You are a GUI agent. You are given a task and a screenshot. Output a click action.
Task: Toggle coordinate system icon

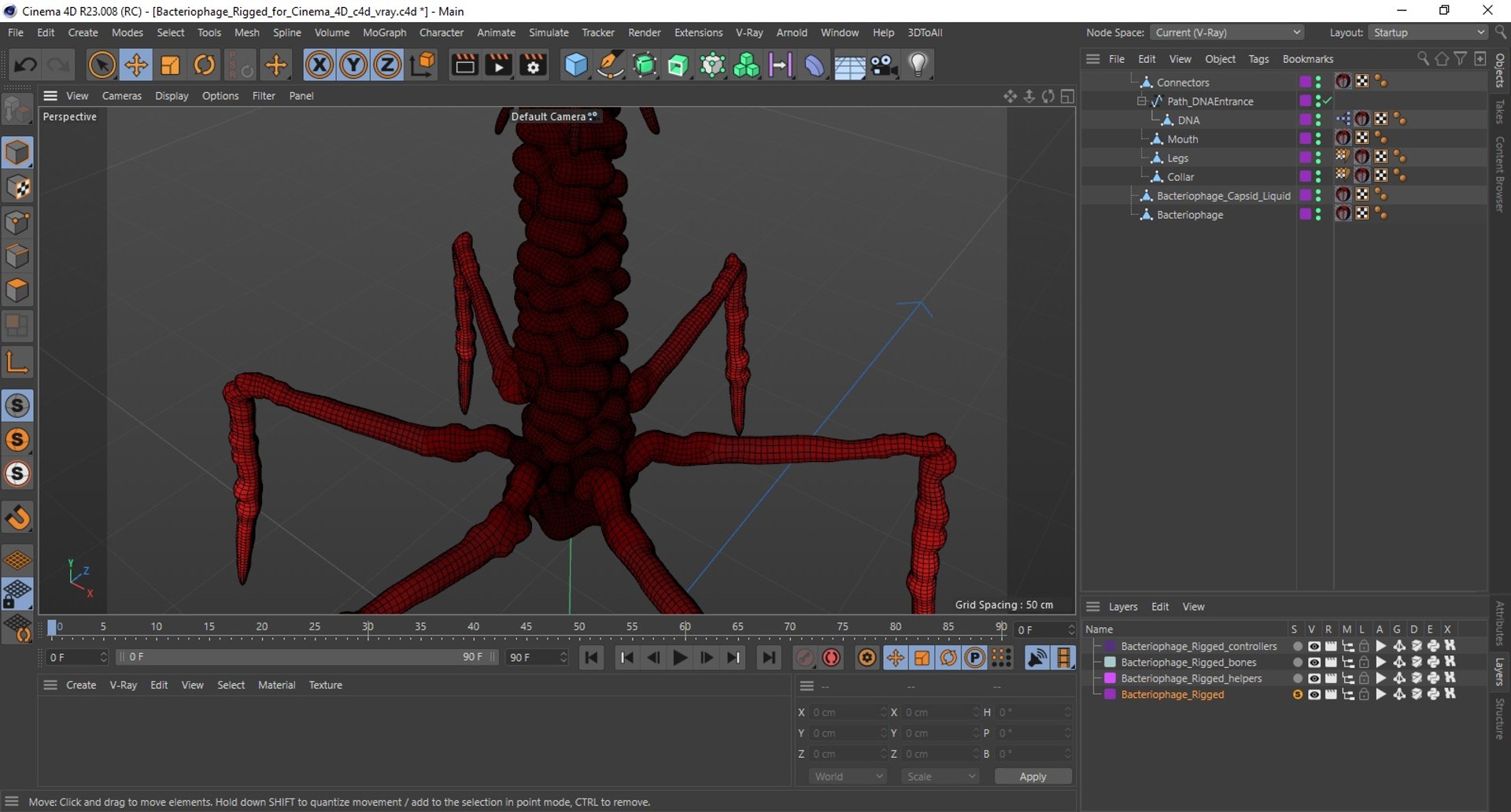[x=423, y=65]
